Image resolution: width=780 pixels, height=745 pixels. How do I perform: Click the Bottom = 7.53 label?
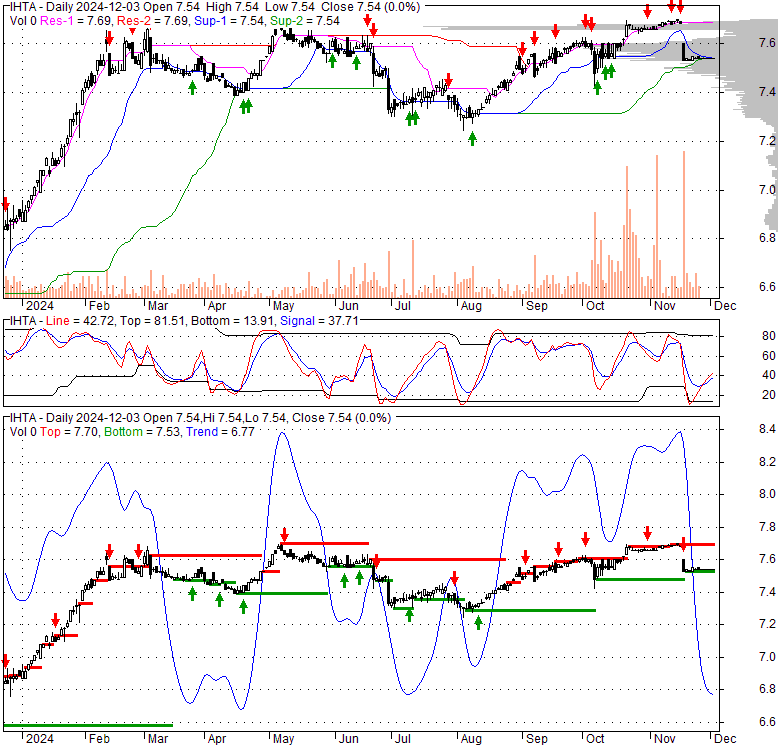(142, 432)
